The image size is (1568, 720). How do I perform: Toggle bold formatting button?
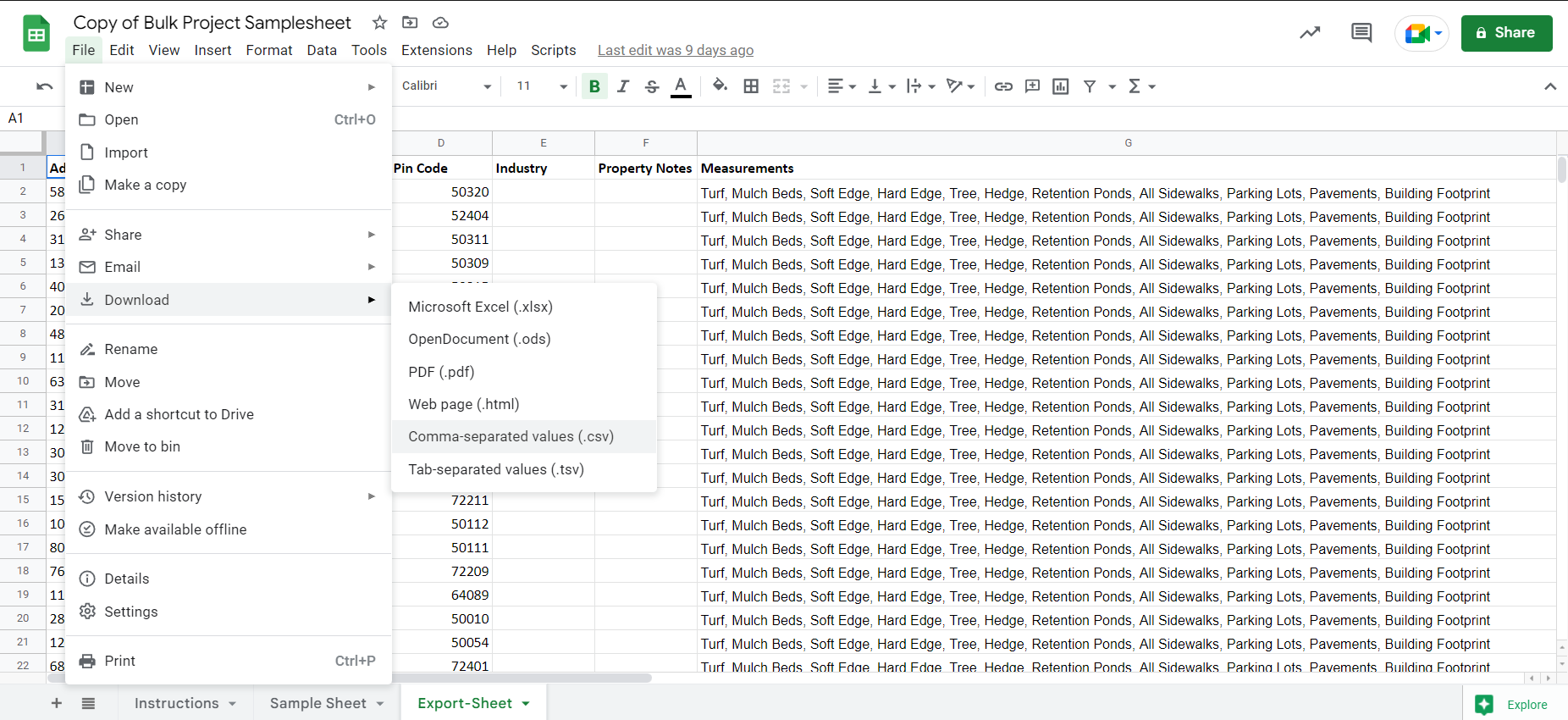pyautogui.click(x=594, y=86)
